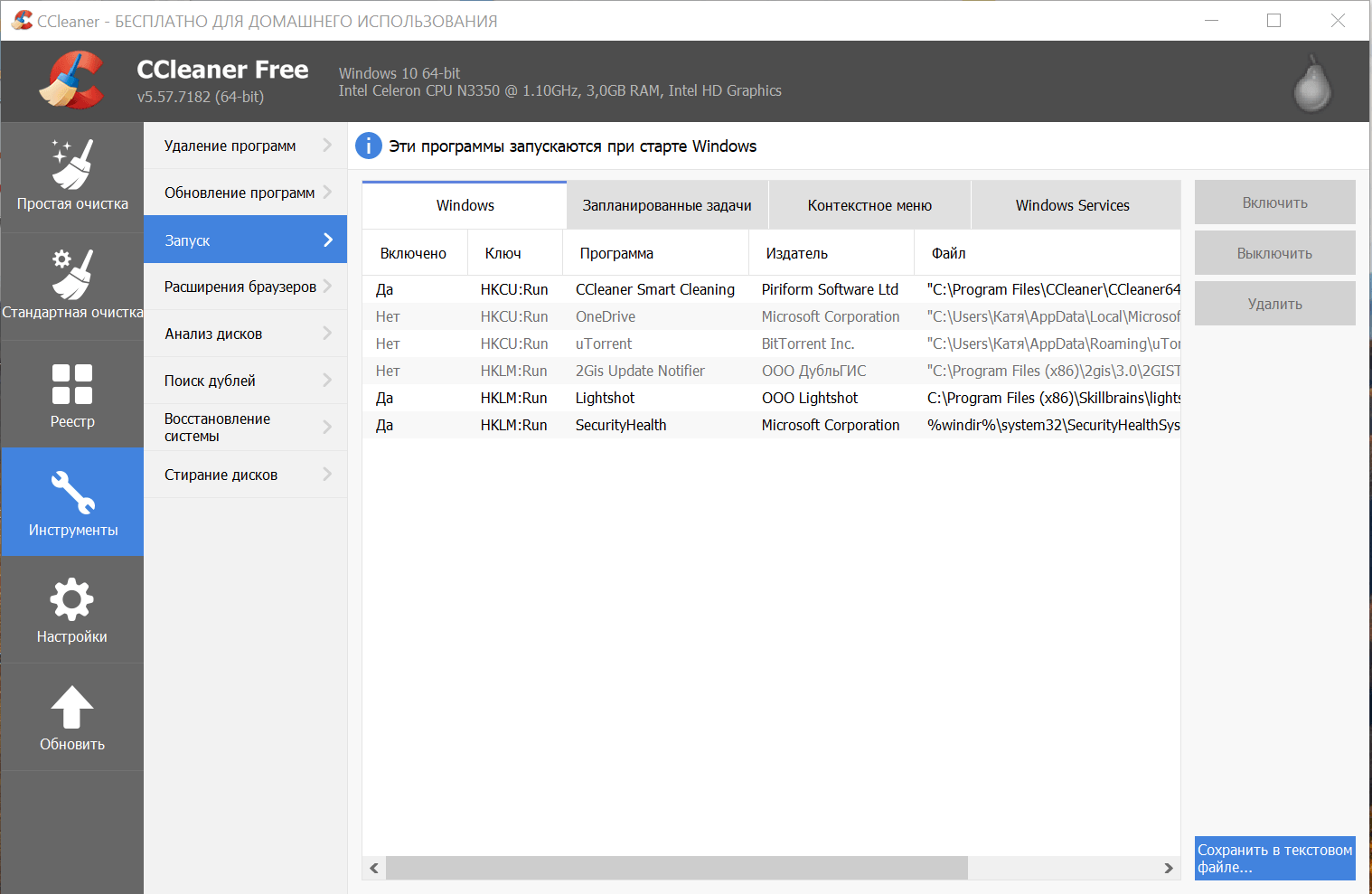Switch to the Windows tab
Viewport: 1372px width, 894px height.
tap(465, 205)
